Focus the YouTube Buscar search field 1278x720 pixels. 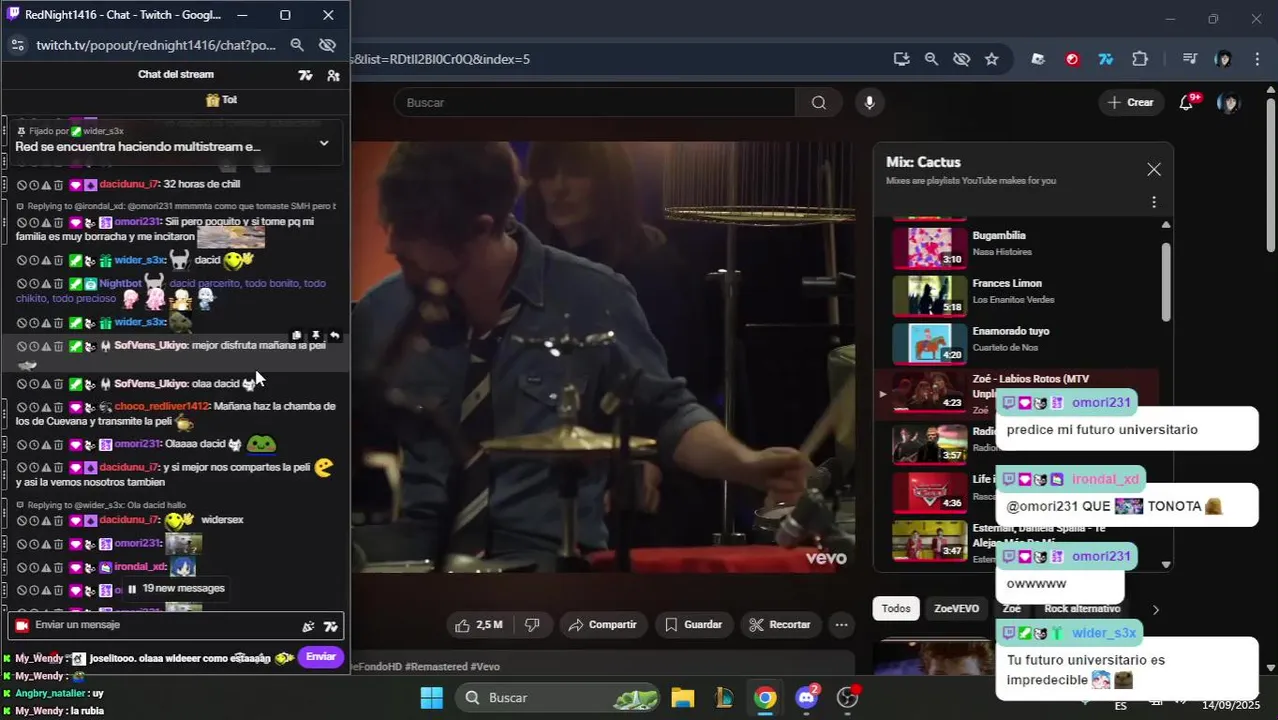[x=595, y=102]
